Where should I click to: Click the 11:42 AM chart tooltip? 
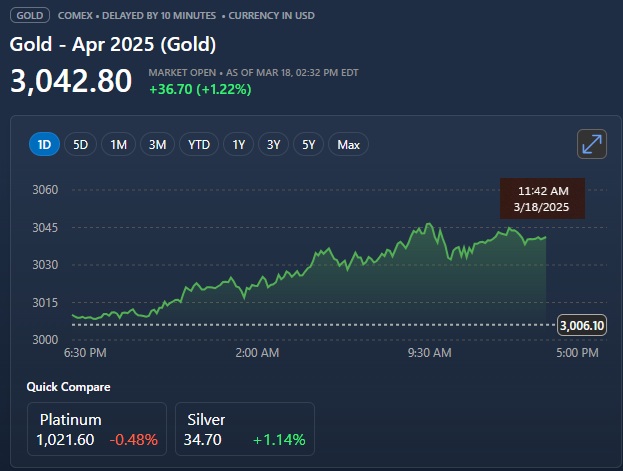pyautogui.click(x=542, y=198)
